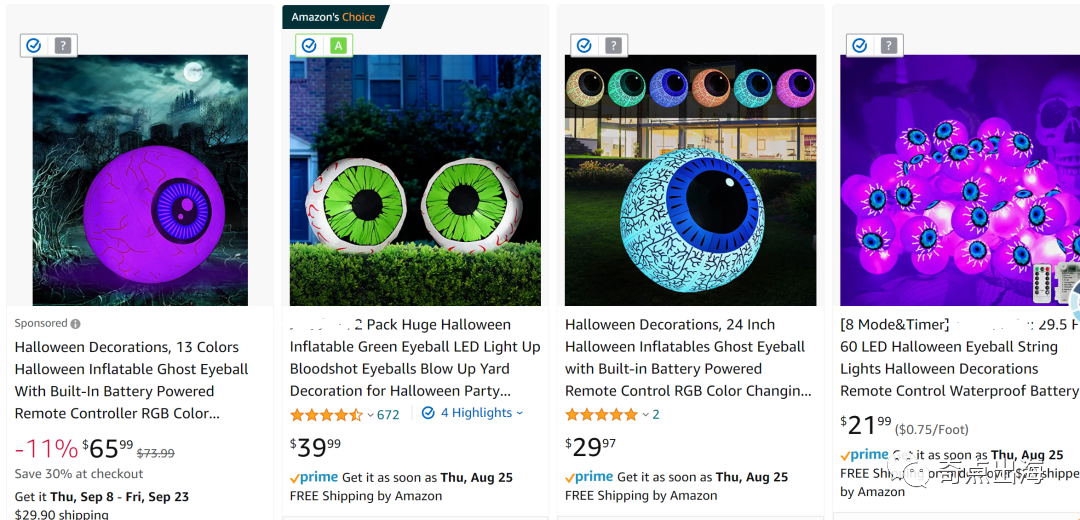Image resolution: width=1080 pixels, height=520 pixels.
Task: Click the checkmark badge on the purple eyeball product
Action: tap(34, 45)
